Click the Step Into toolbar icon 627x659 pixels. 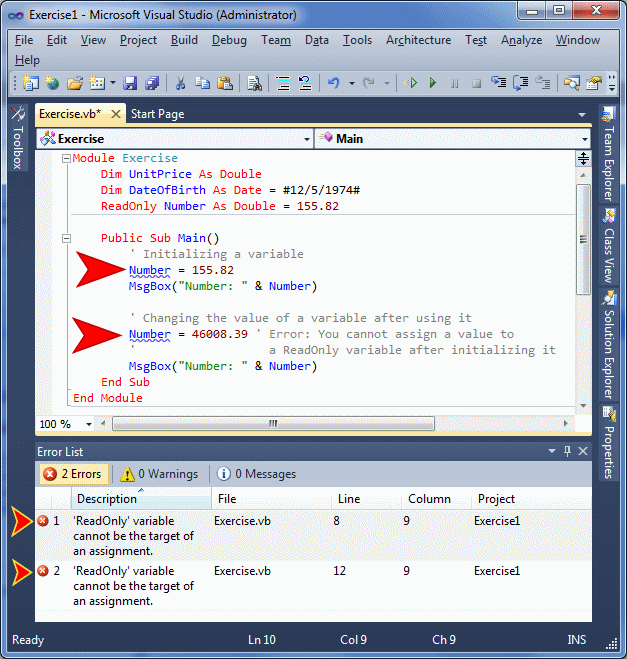(499, 83)
